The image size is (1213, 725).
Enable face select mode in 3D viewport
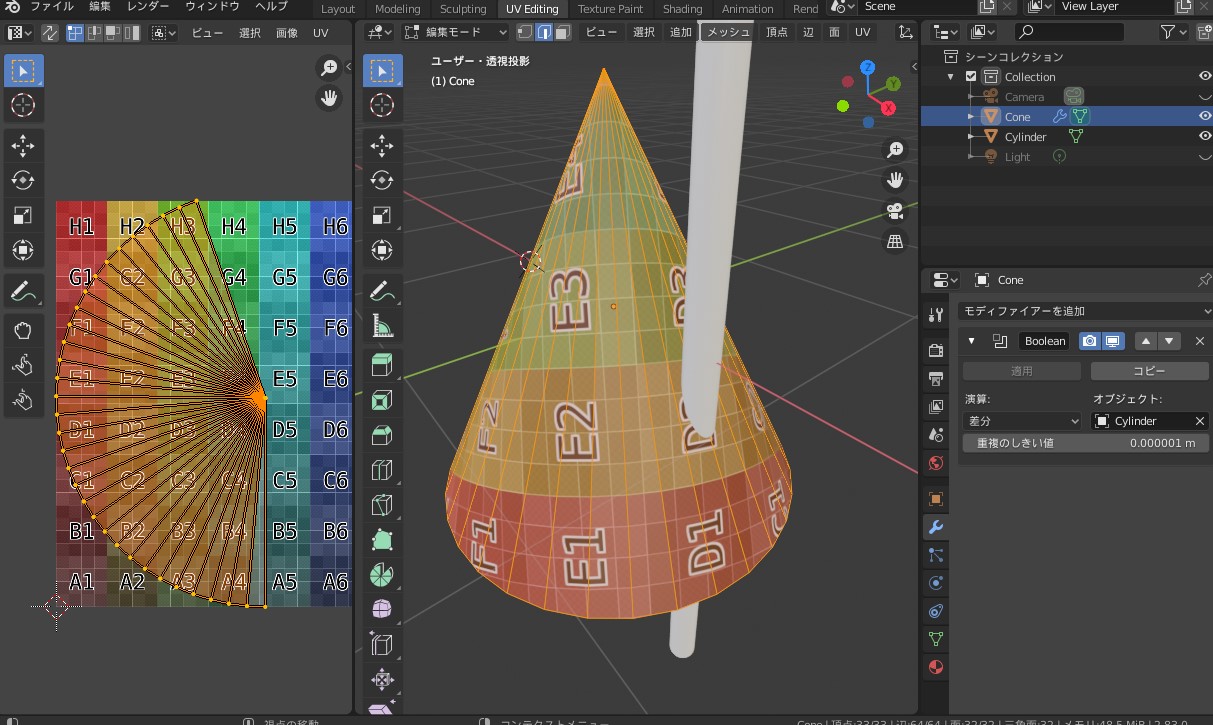coord(563,32)
